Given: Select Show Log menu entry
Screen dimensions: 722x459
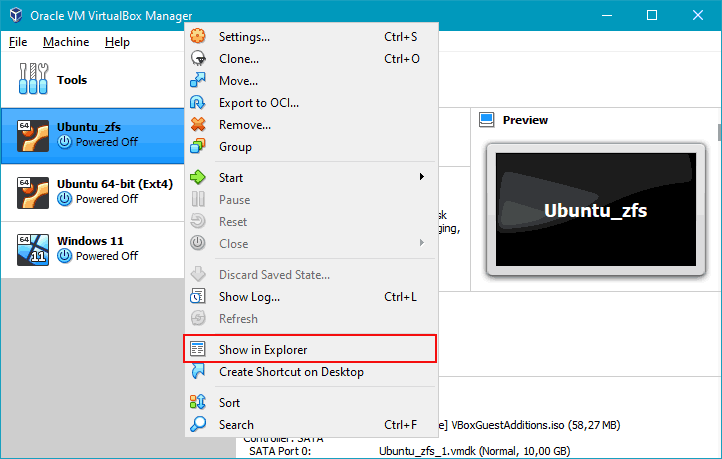Looking at the screenshot, I should tap(249, 297).
